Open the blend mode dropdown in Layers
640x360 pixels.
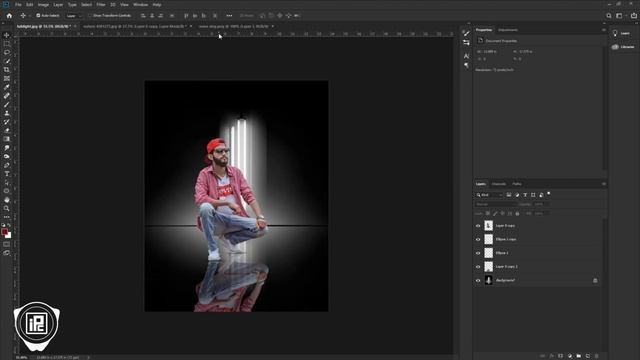(496, 204)
